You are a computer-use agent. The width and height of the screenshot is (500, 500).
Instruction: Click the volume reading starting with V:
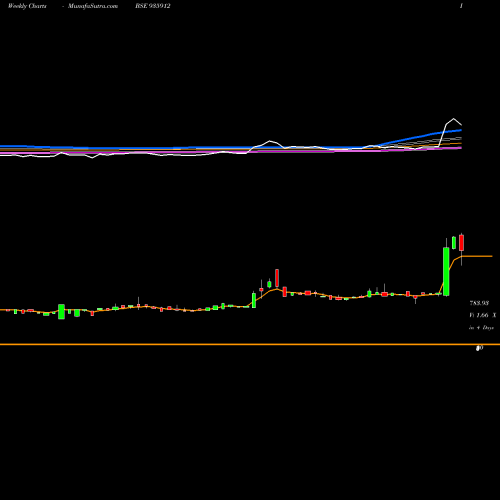pyautogui.click(x=483, y=315)
